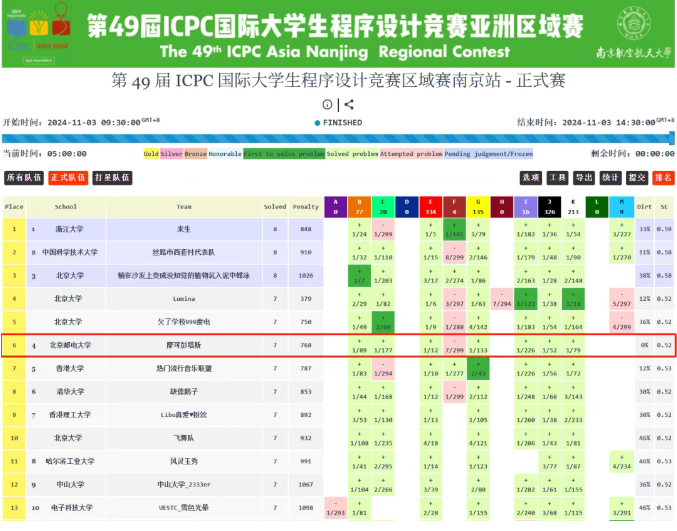Click problem F column header
Screen dimensions: 677x531
pyautogui.click(x=454, y=207)
